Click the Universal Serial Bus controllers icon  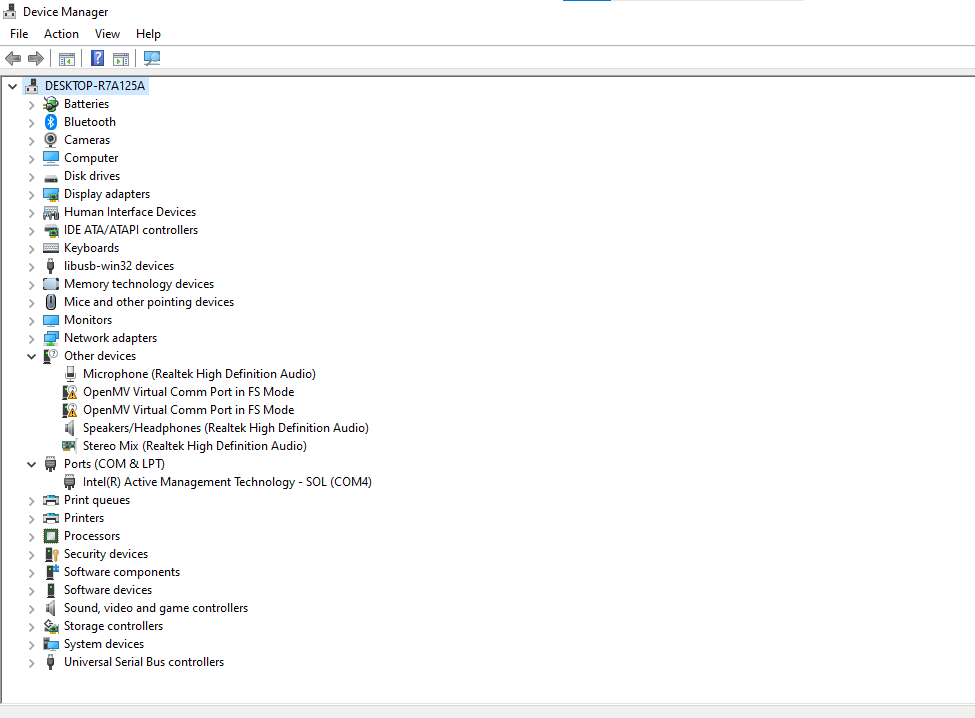pyautogui.click(x=51, y=662)
